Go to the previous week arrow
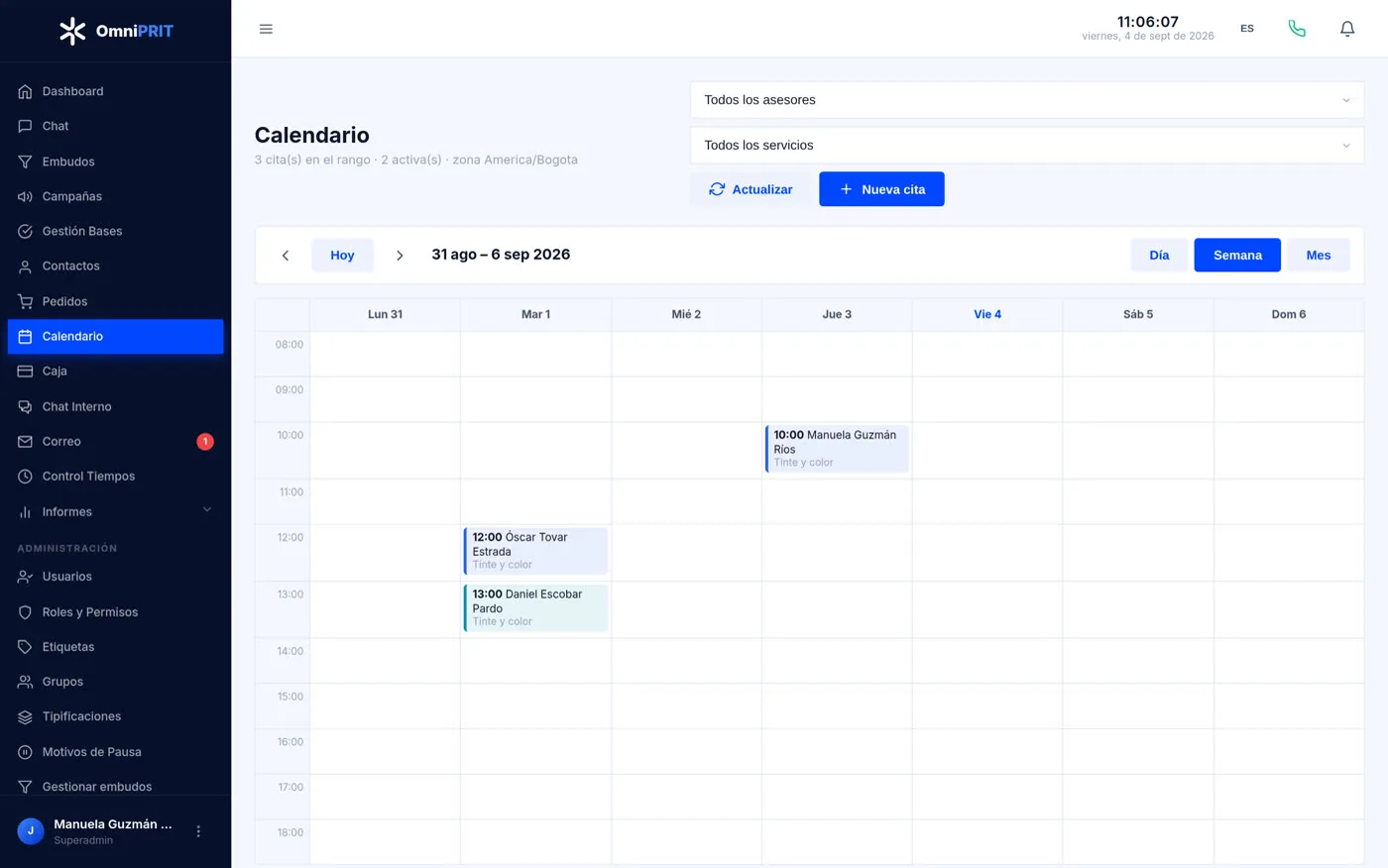 [286, 256]
